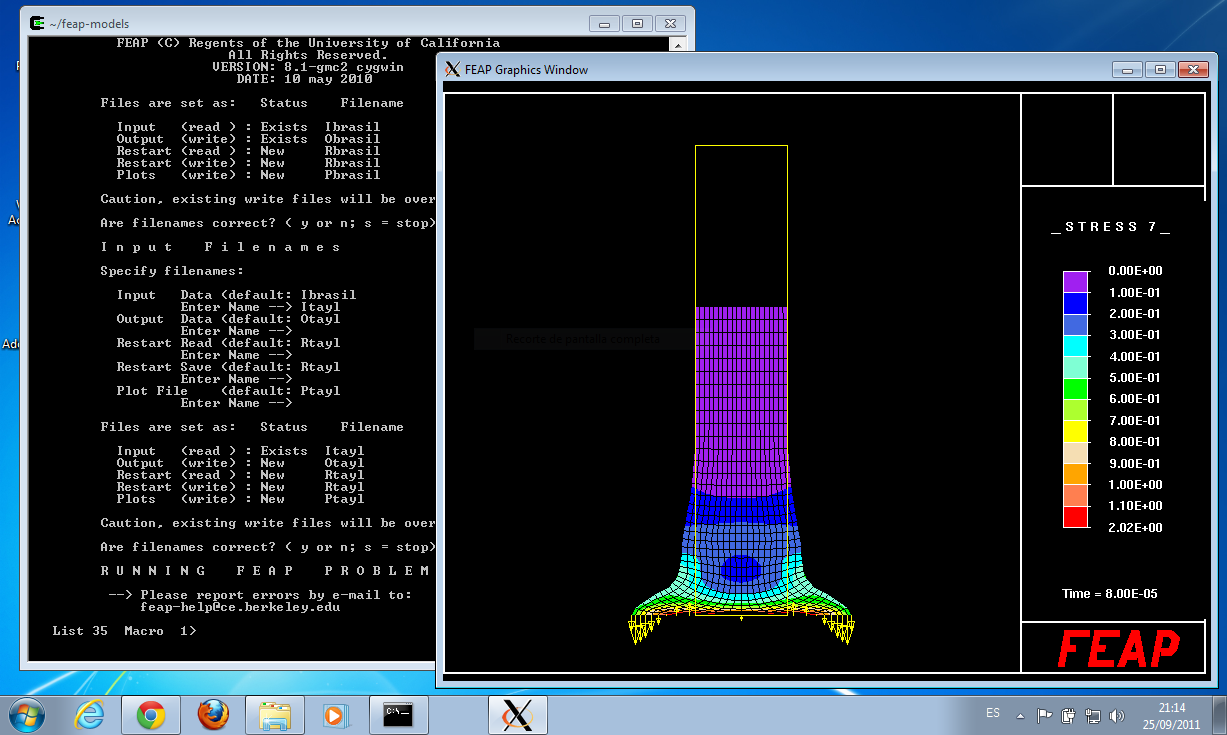Click the "Plots (write) : New Ptayl" line

tap(240, 499)
